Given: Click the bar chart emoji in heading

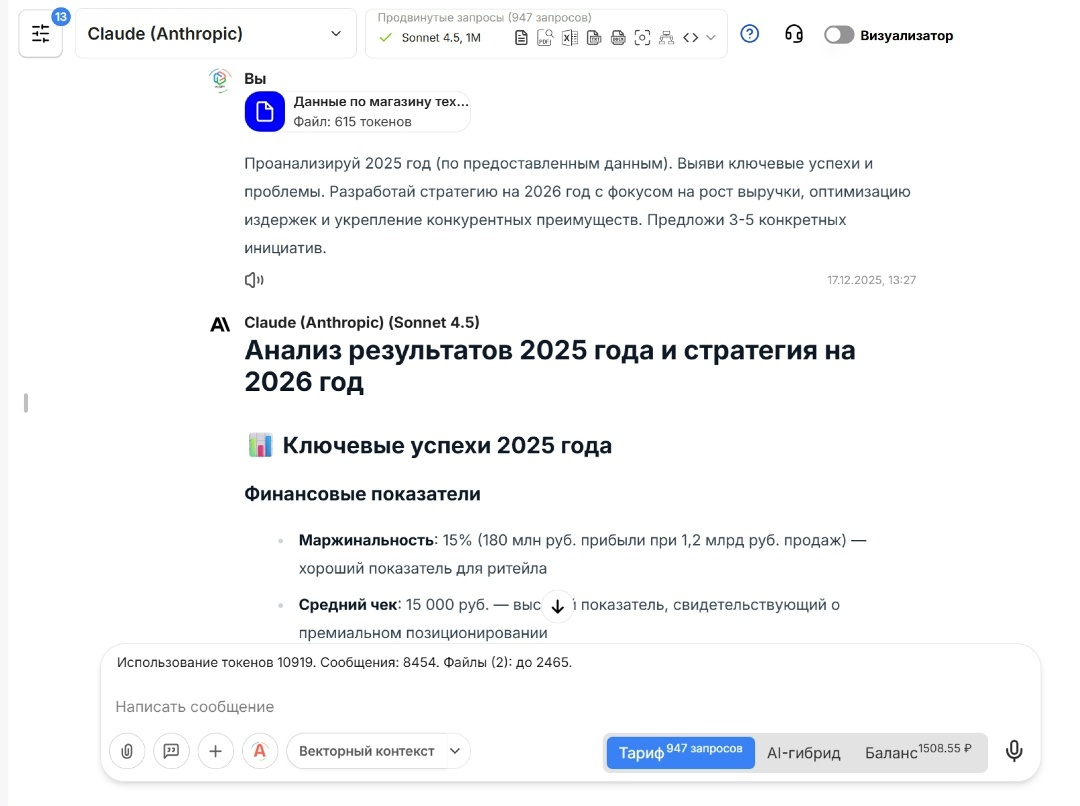Looking at the screenshot, I should coord(260,445).
